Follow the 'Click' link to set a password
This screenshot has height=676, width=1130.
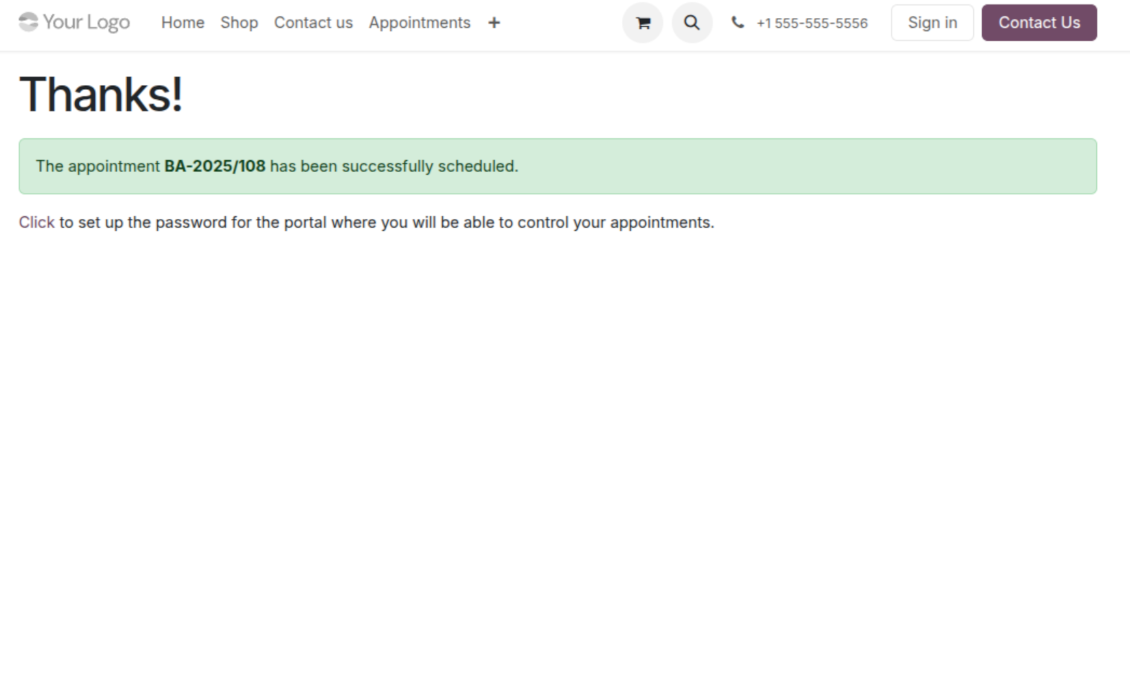36,222
